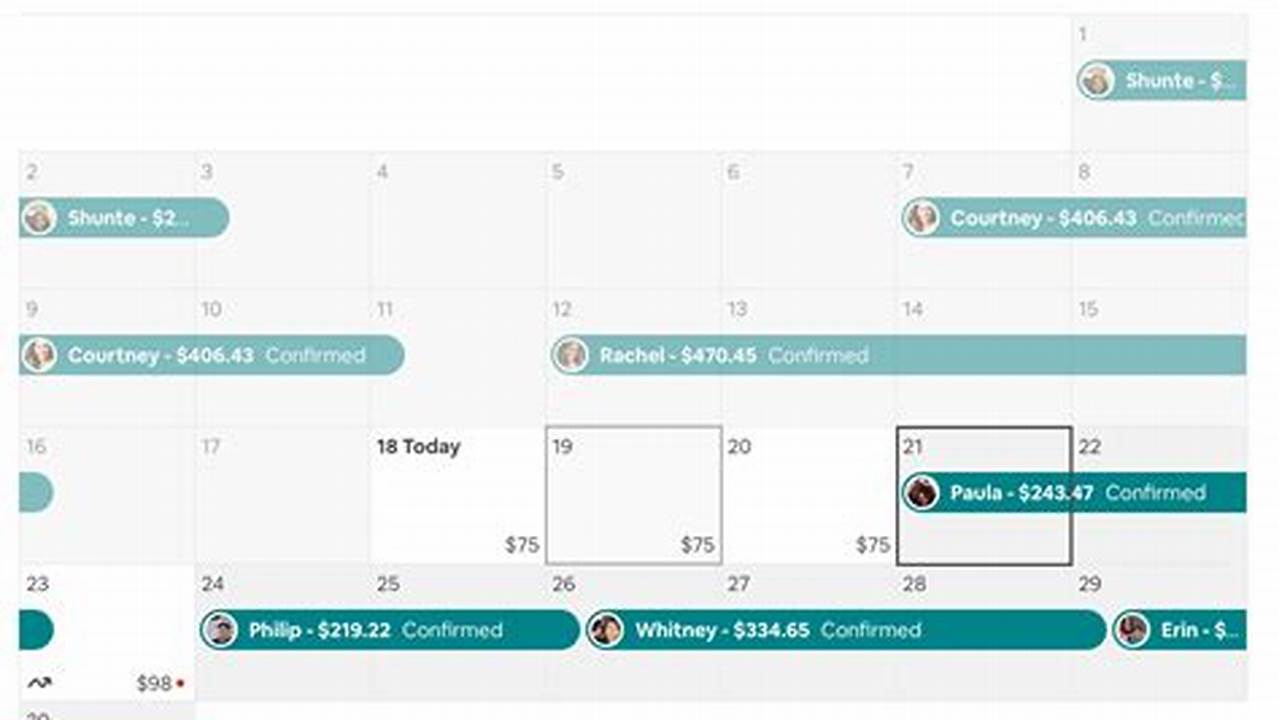The height and width of the screenshot is (720, 1279).
Task: Click Philip's avatar on the 24th
Action: click(x=220, y=631)
